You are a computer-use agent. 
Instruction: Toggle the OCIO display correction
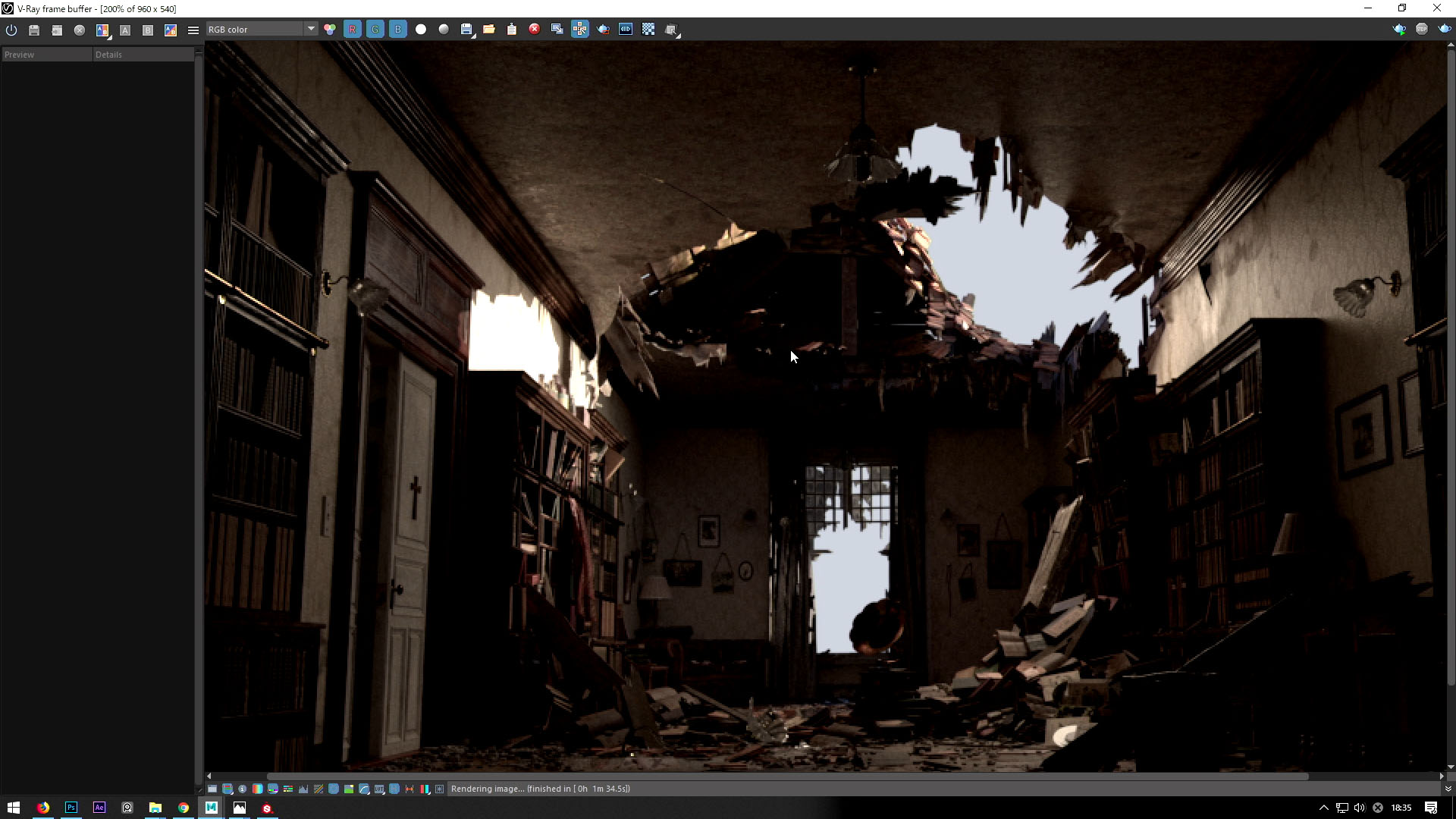[394, 789]
